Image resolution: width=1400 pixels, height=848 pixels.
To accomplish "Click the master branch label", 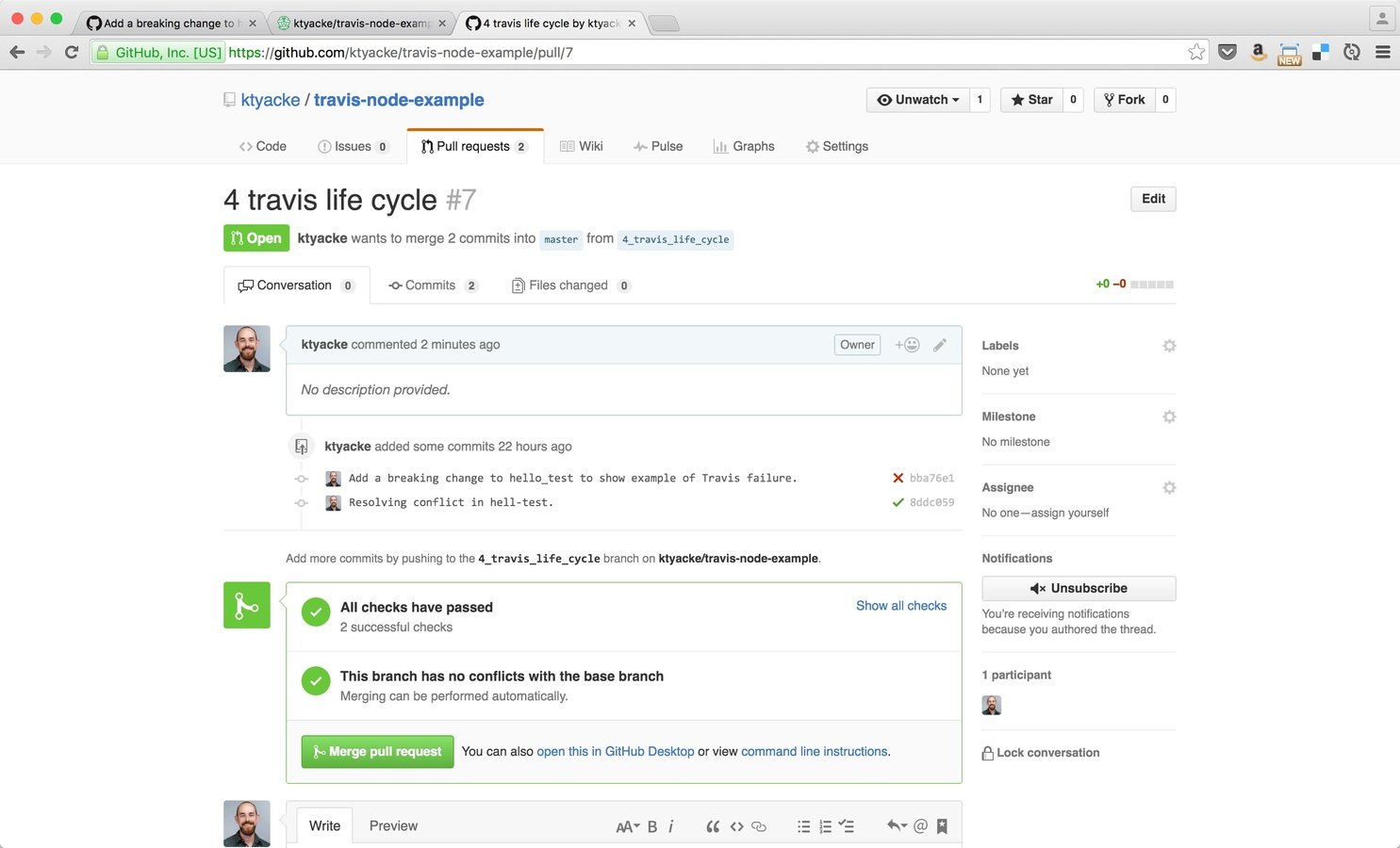I will click(x=561, y=239).
